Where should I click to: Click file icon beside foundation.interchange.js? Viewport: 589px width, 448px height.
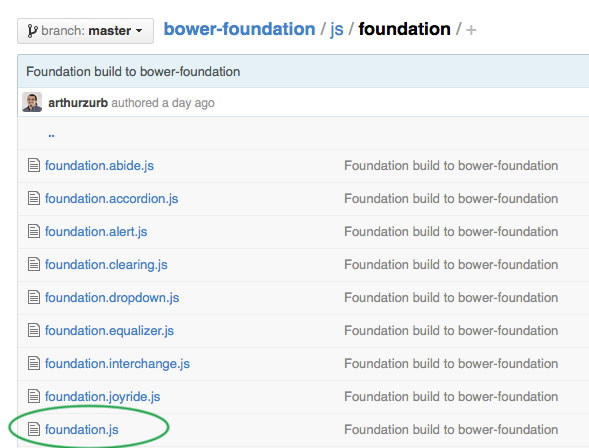[34, 364]
